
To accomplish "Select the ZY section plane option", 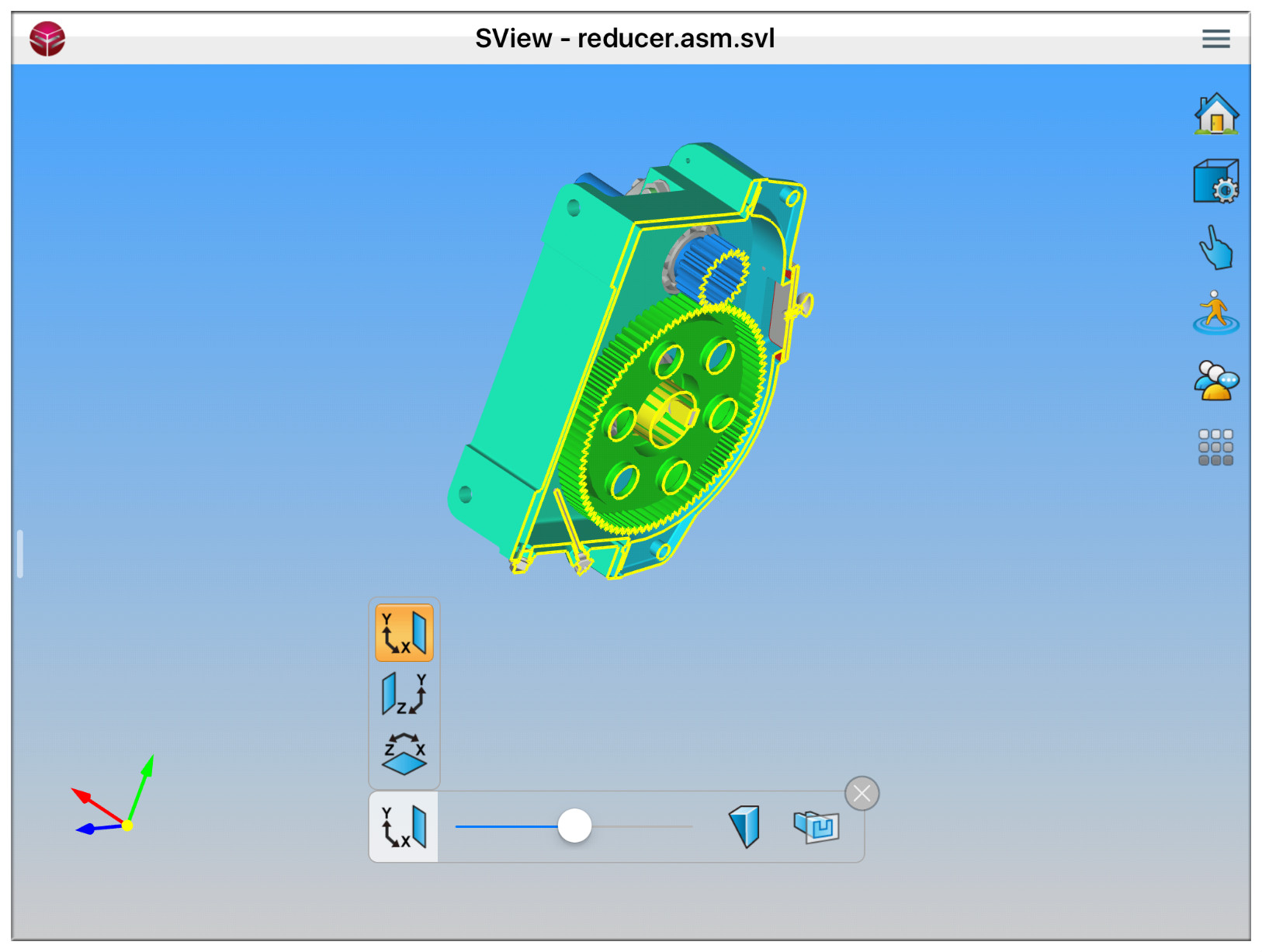I will coord(404,694).
